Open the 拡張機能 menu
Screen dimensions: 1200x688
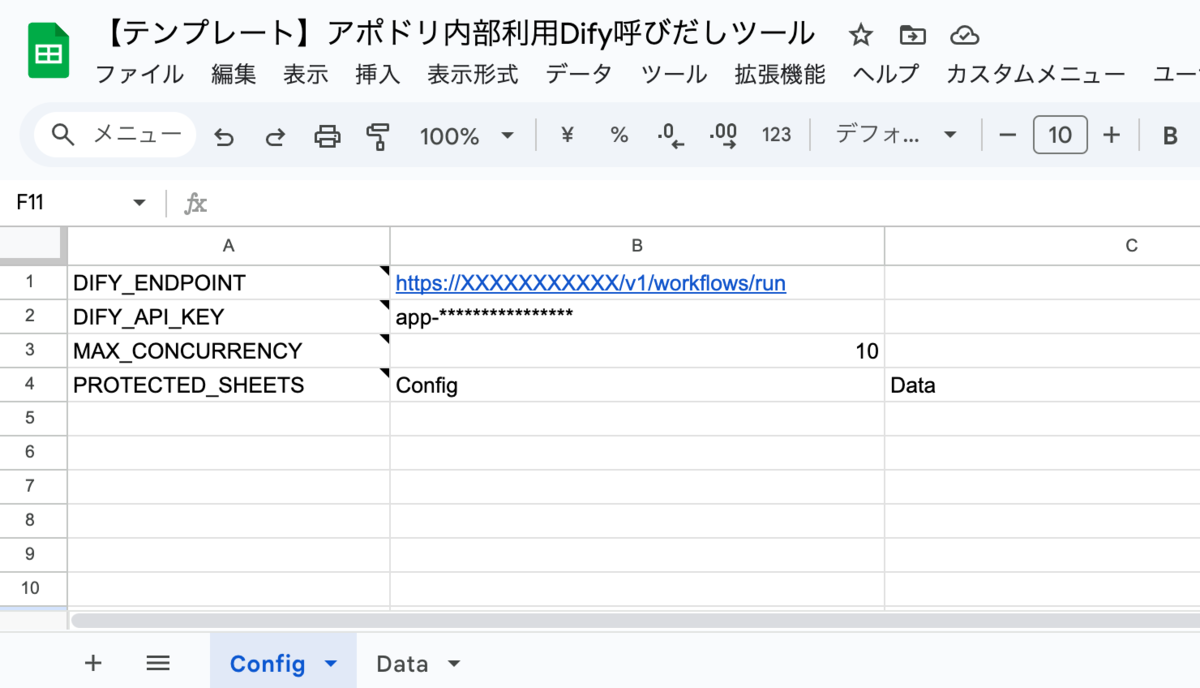point(780,74)
